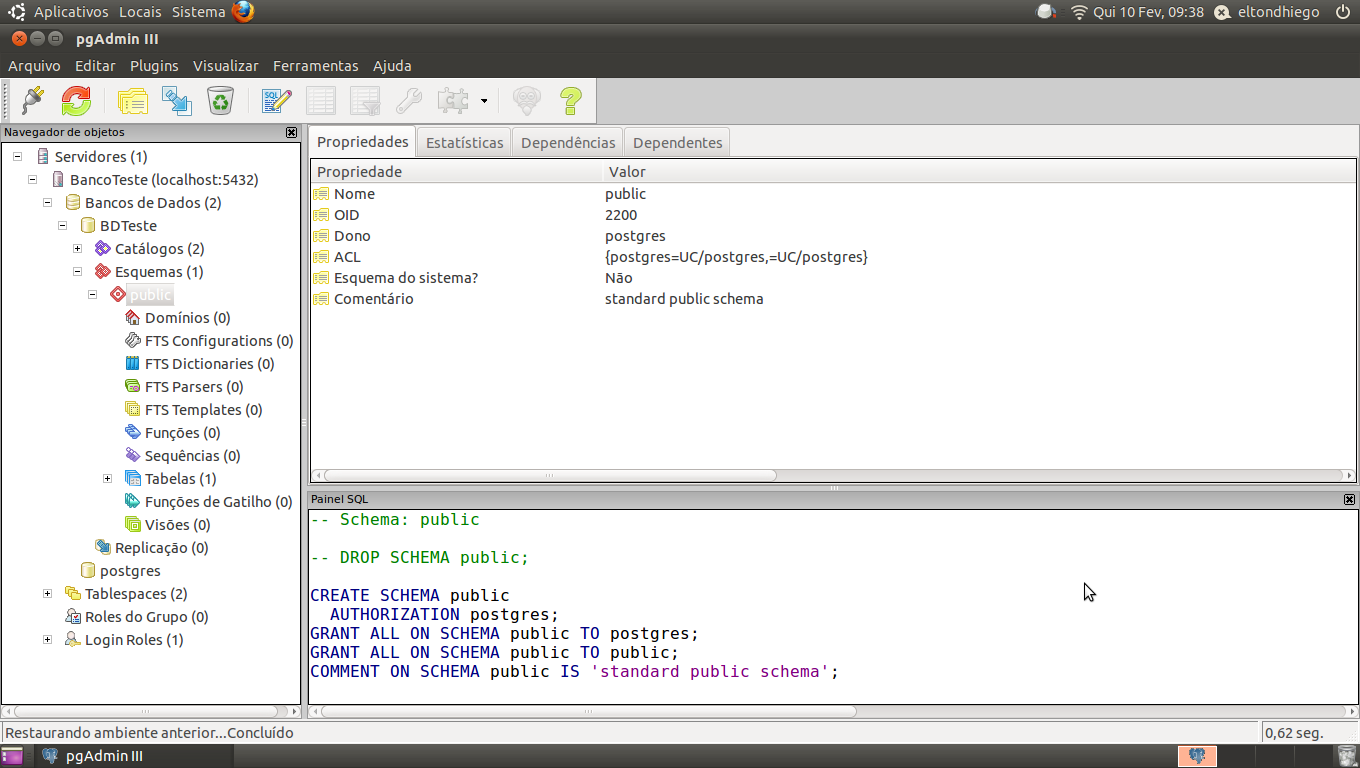This screenshot has height=768, width=1360.
Task: Open help via question mark icon
Action: (570, 100)
